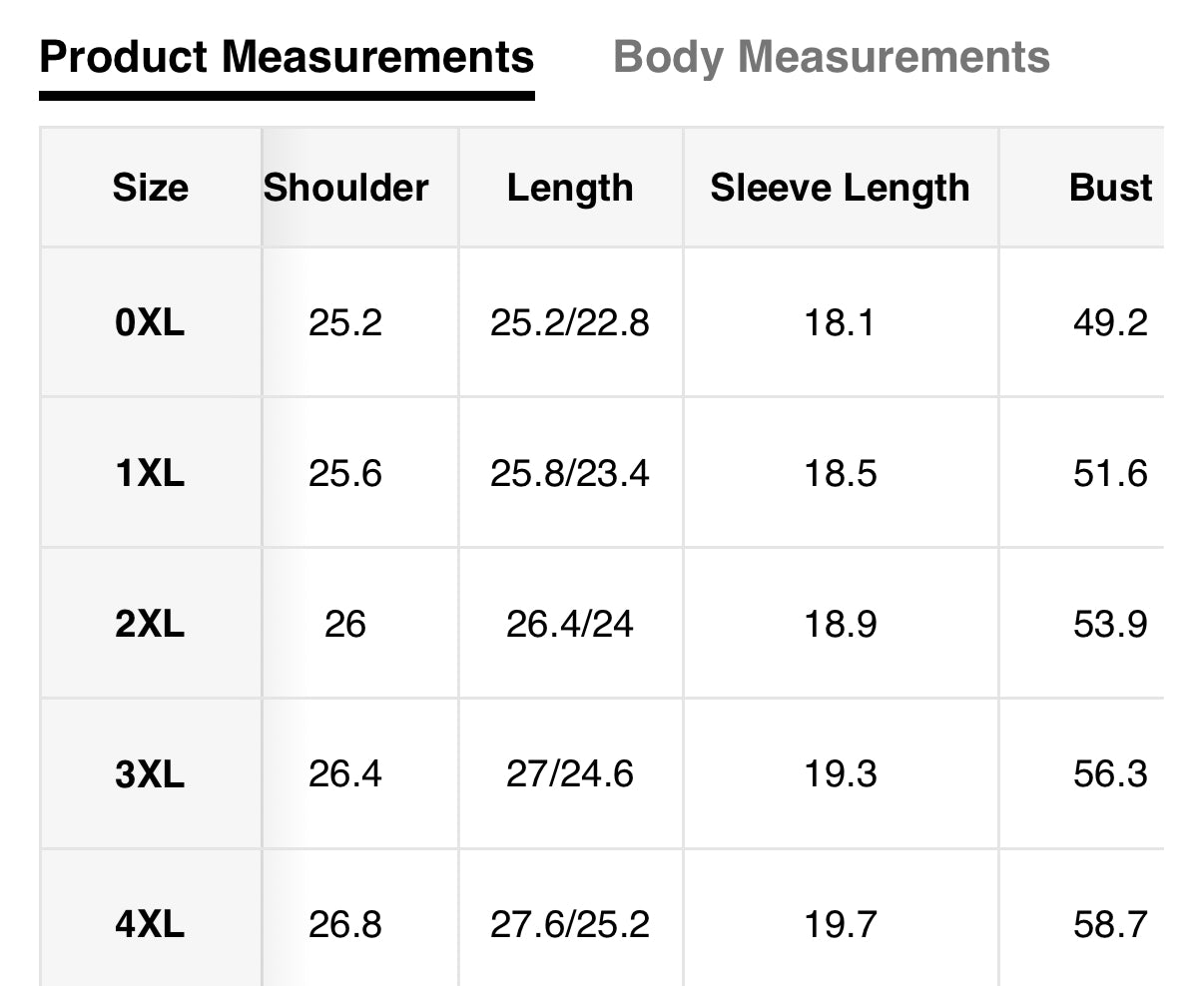Click the 4XL bust value 58.7
Image resolution: width=1204 pixels, height=986 pixels.
[x=1109, y=924]
